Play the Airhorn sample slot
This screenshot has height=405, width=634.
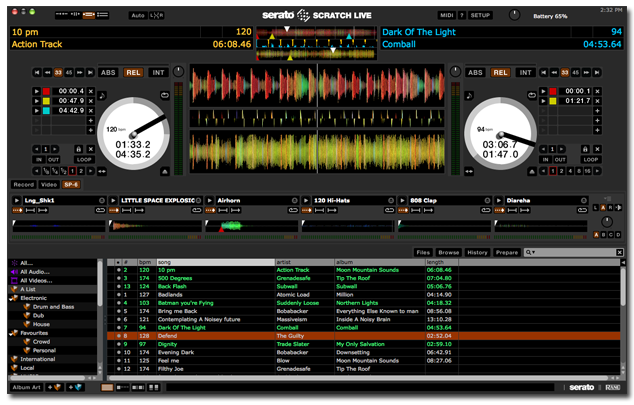209,200
